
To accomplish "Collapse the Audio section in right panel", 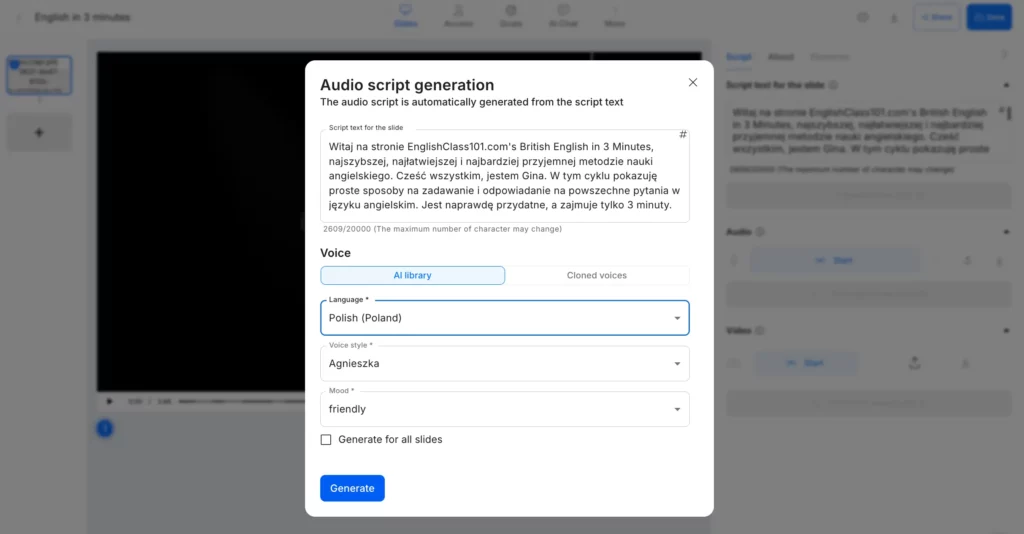I will pos(1005,232).
